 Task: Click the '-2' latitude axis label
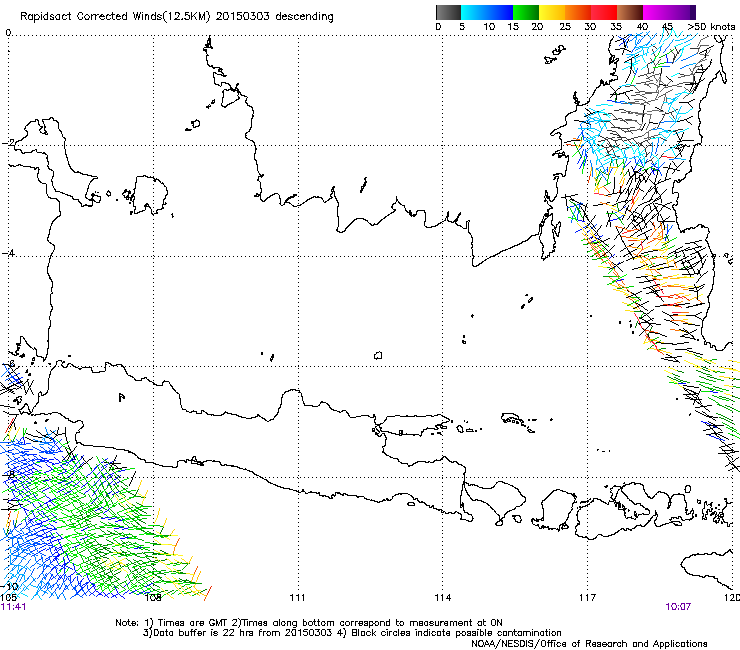click(9, 143)
